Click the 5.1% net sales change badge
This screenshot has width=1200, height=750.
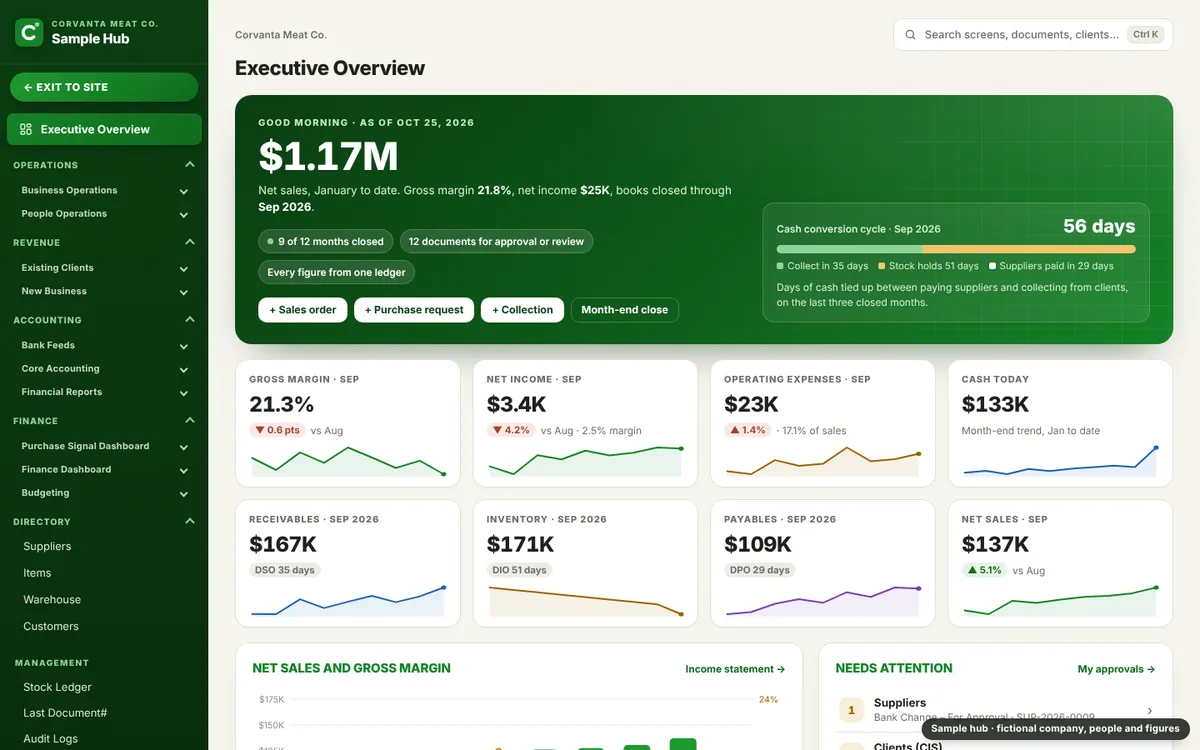[984, 570]
